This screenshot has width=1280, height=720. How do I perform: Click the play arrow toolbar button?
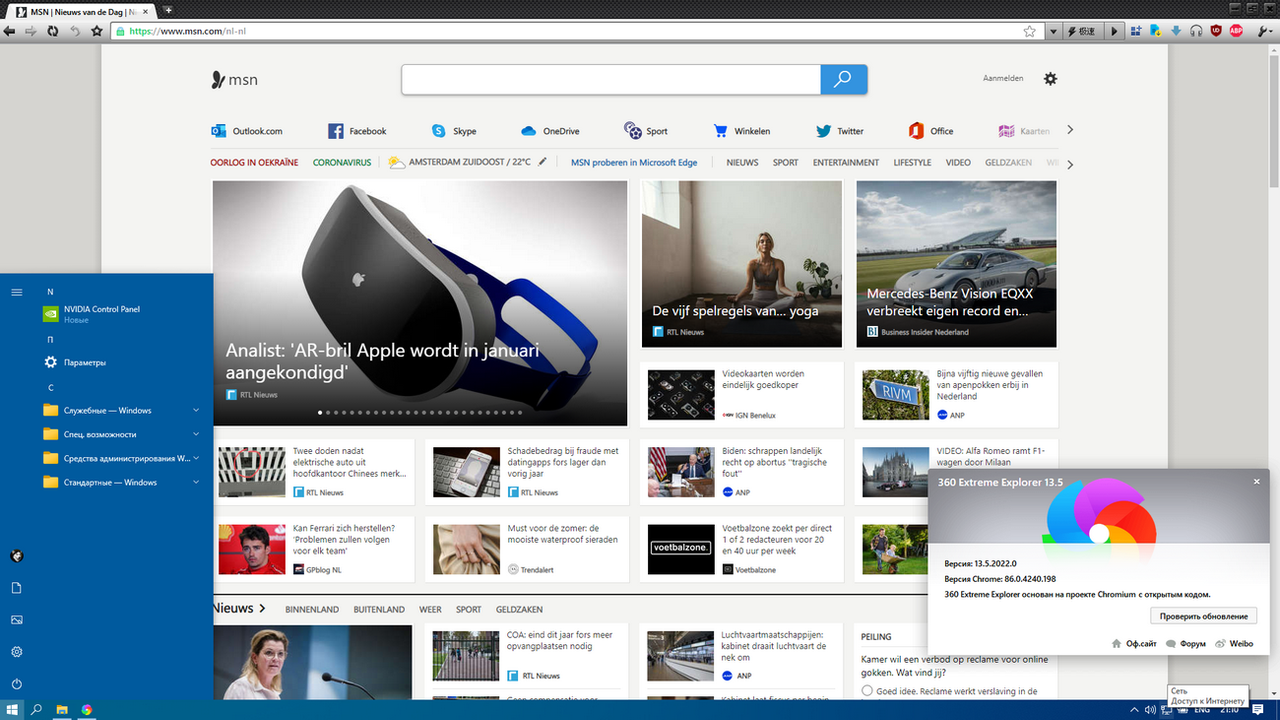pos(1115,31)
